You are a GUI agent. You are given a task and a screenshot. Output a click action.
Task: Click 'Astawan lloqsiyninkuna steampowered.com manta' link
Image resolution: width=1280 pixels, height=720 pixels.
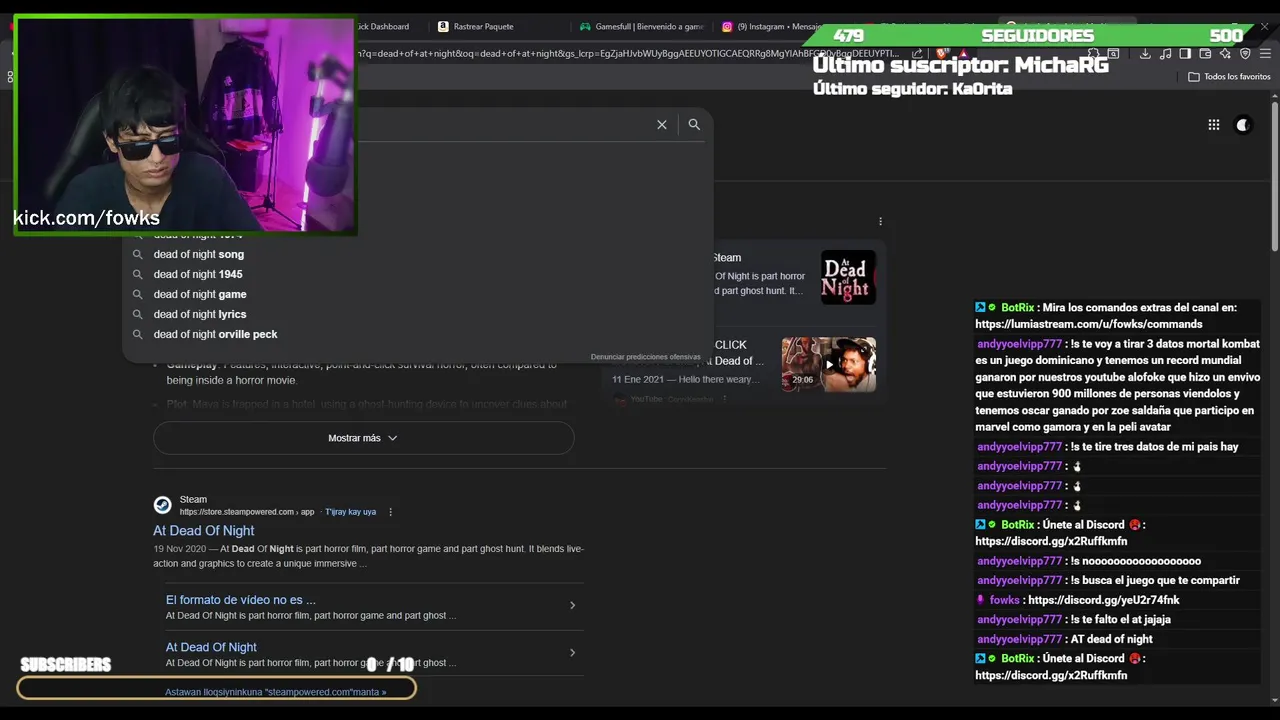pyautogui.click(x=275, y=692)
